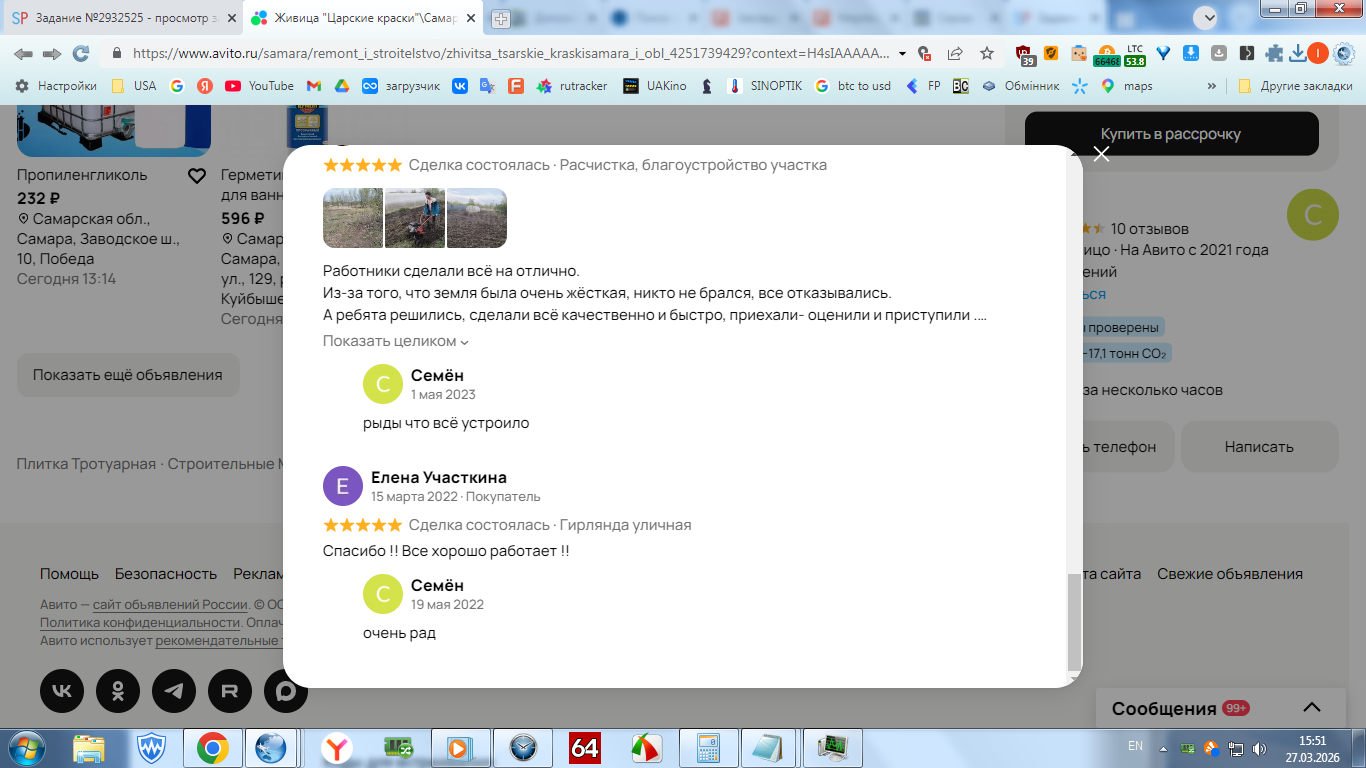Open VK social network footer icon
This screenshot has height=768, width=1366.
point(62,691)
